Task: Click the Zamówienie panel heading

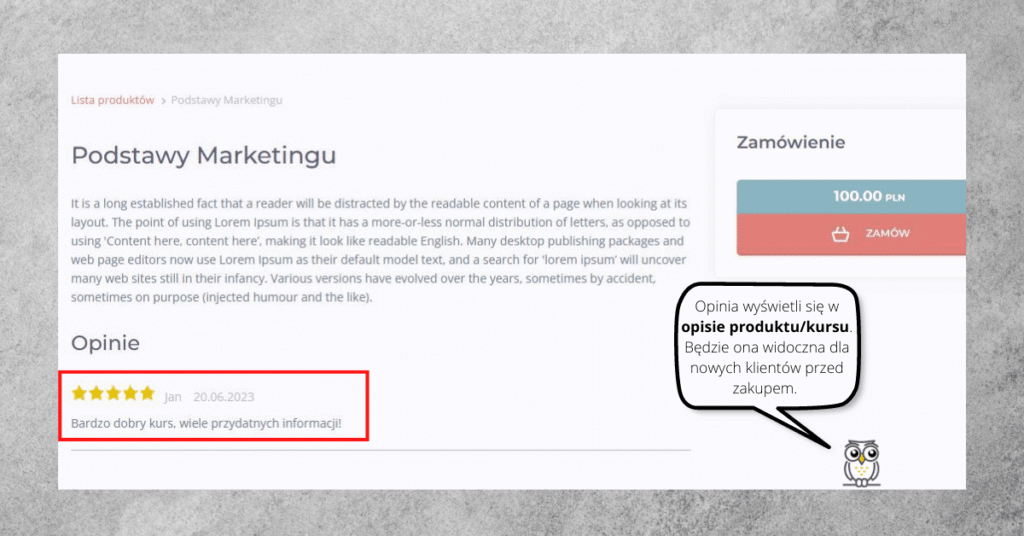Action: tap(791, 142)
